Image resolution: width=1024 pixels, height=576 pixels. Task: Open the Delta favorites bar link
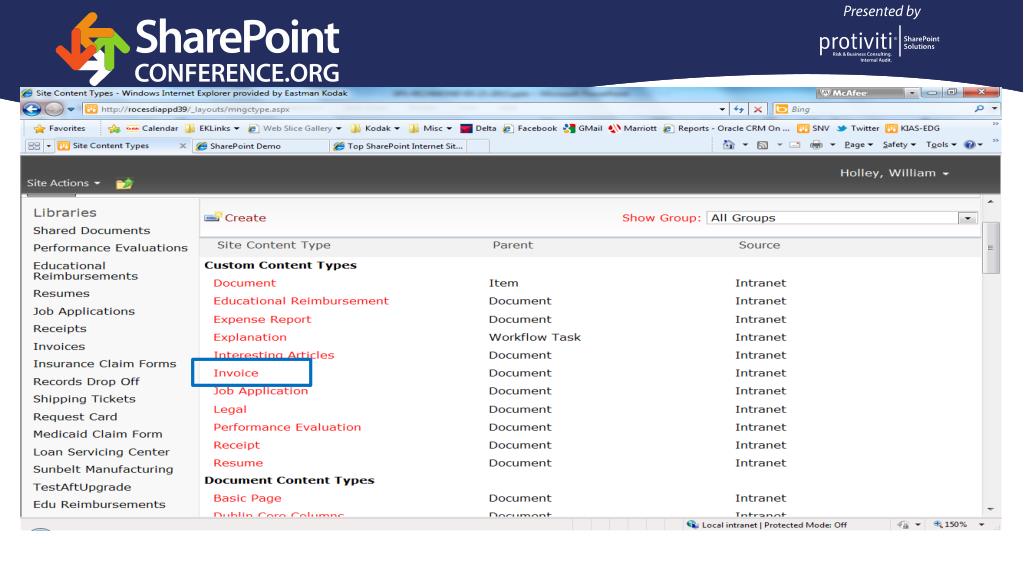click(478, 128)
